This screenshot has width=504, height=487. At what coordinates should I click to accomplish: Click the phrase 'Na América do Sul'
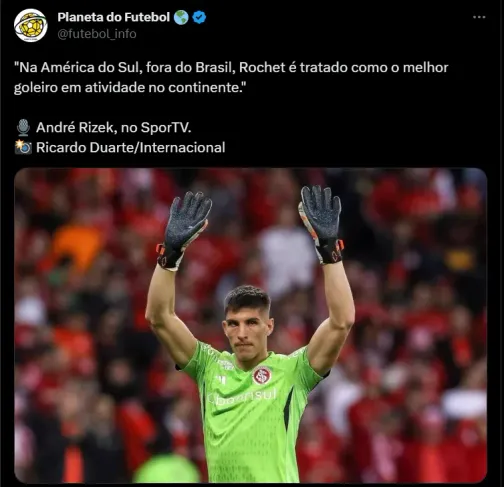78,68
